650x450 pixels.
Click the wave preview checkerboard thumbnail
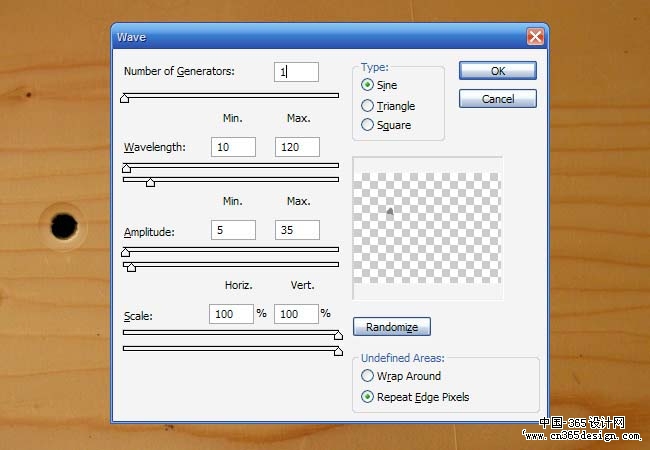427,228
